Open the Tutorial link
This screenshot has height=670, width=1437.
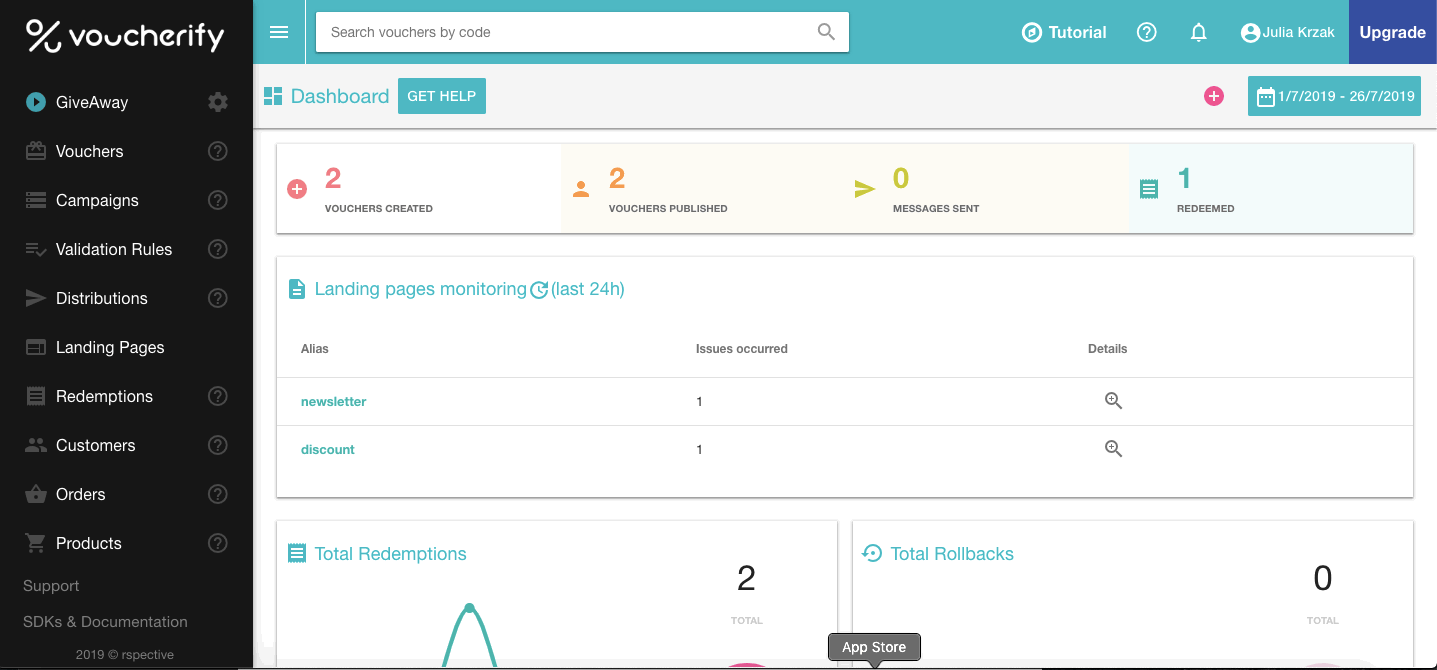[1064, 32]
